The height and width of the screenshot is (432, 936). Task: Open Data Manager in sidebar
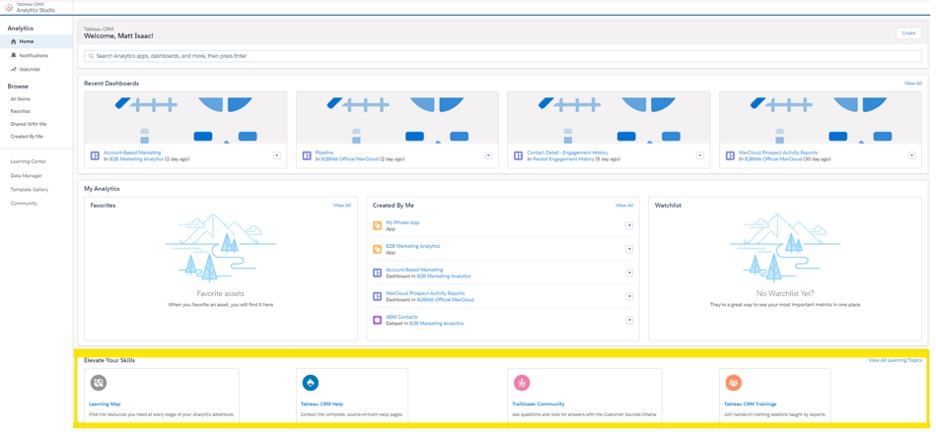pos(26,176)
